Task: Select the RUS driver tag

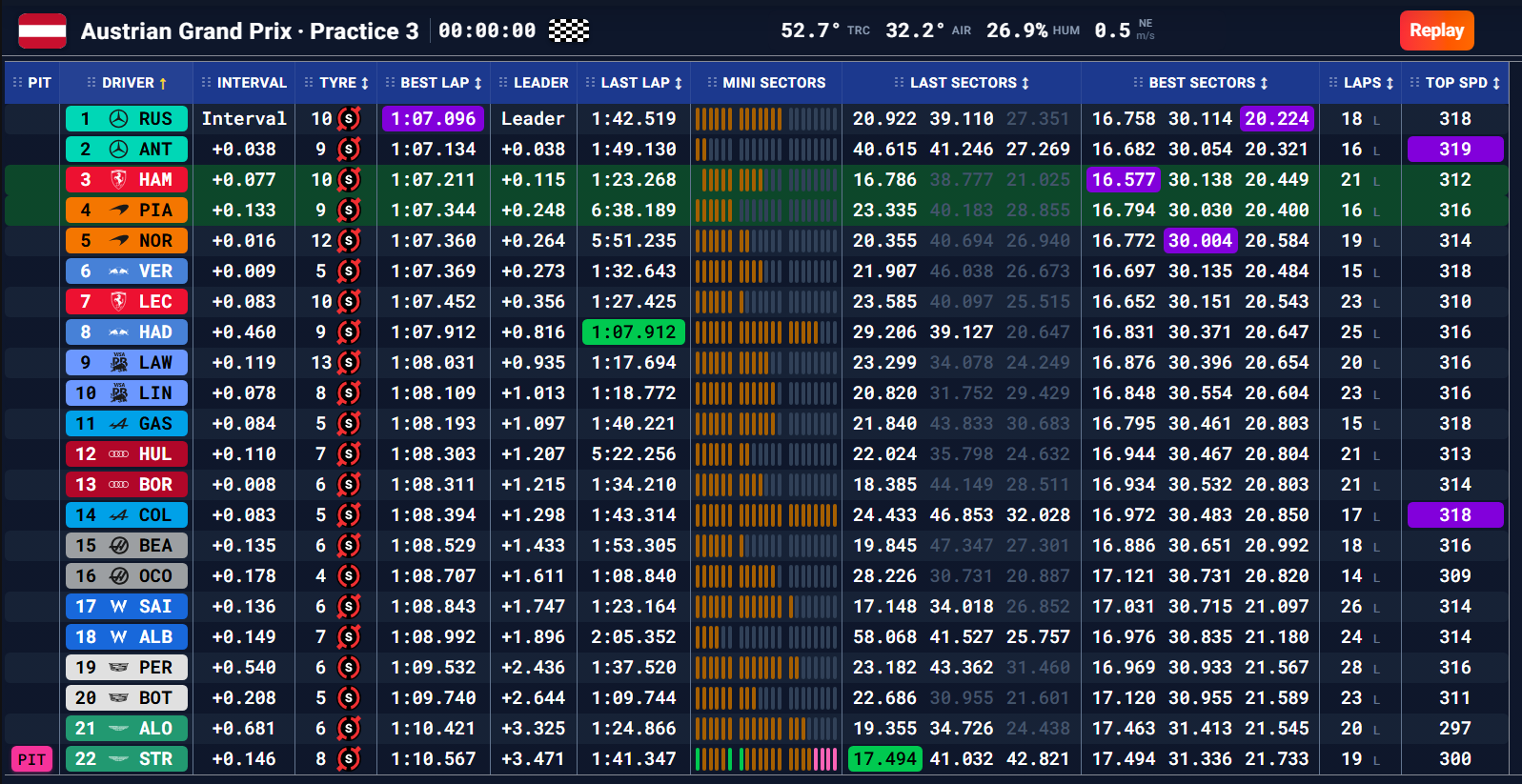Action: point(127,118)
